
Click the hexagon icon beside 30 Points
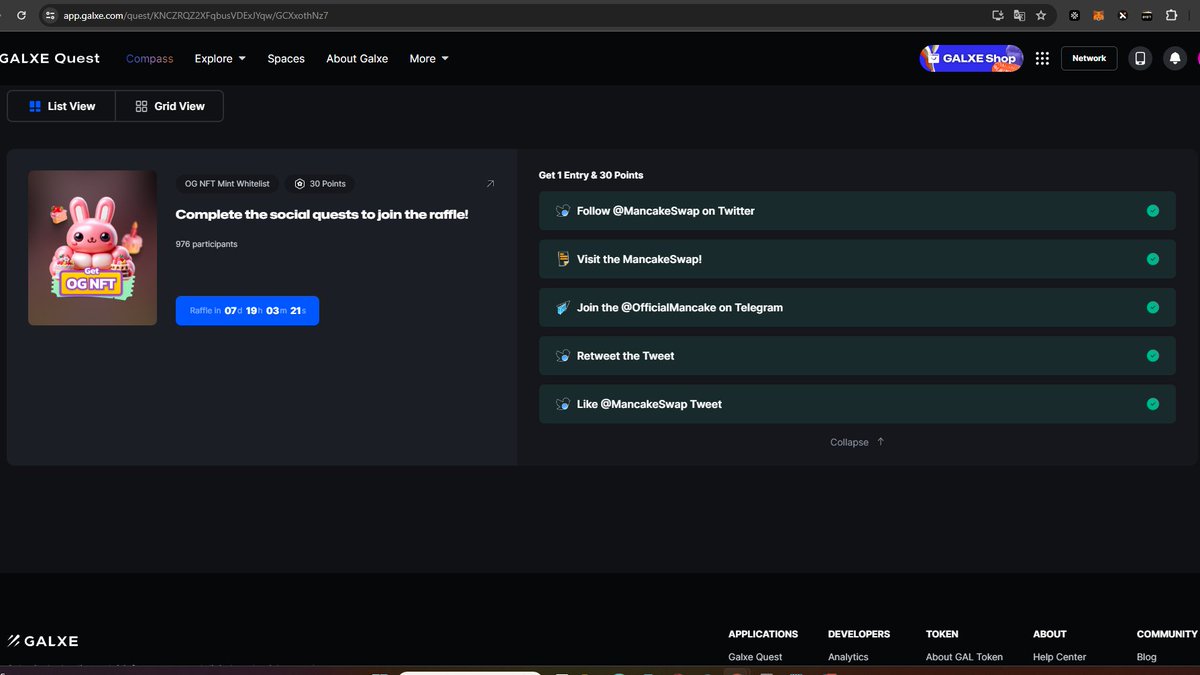tap(300, 184)
